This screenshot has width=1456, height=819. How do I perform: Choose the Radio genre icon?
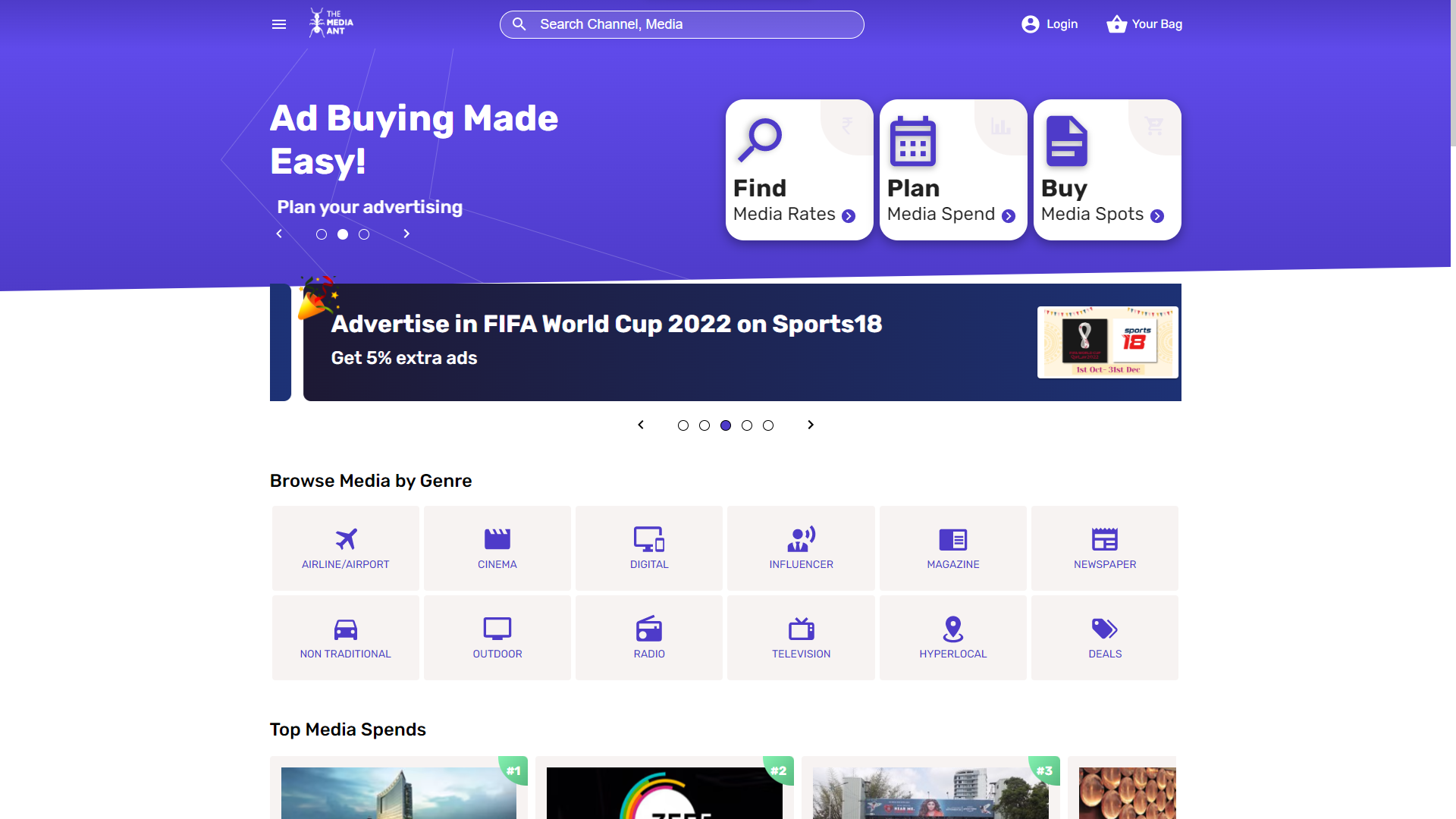[649, 629]
